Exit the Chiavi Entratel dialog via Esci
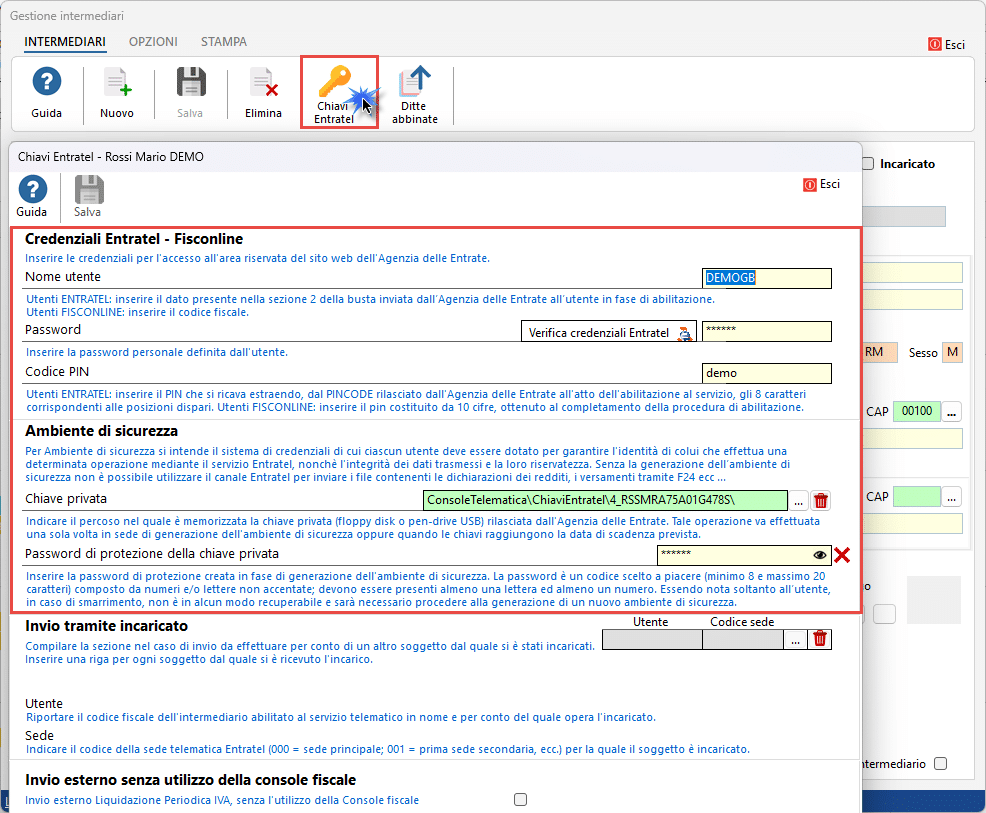Image resolution: width=986 pixels, height=813 pixels. [x=822, y=184]
